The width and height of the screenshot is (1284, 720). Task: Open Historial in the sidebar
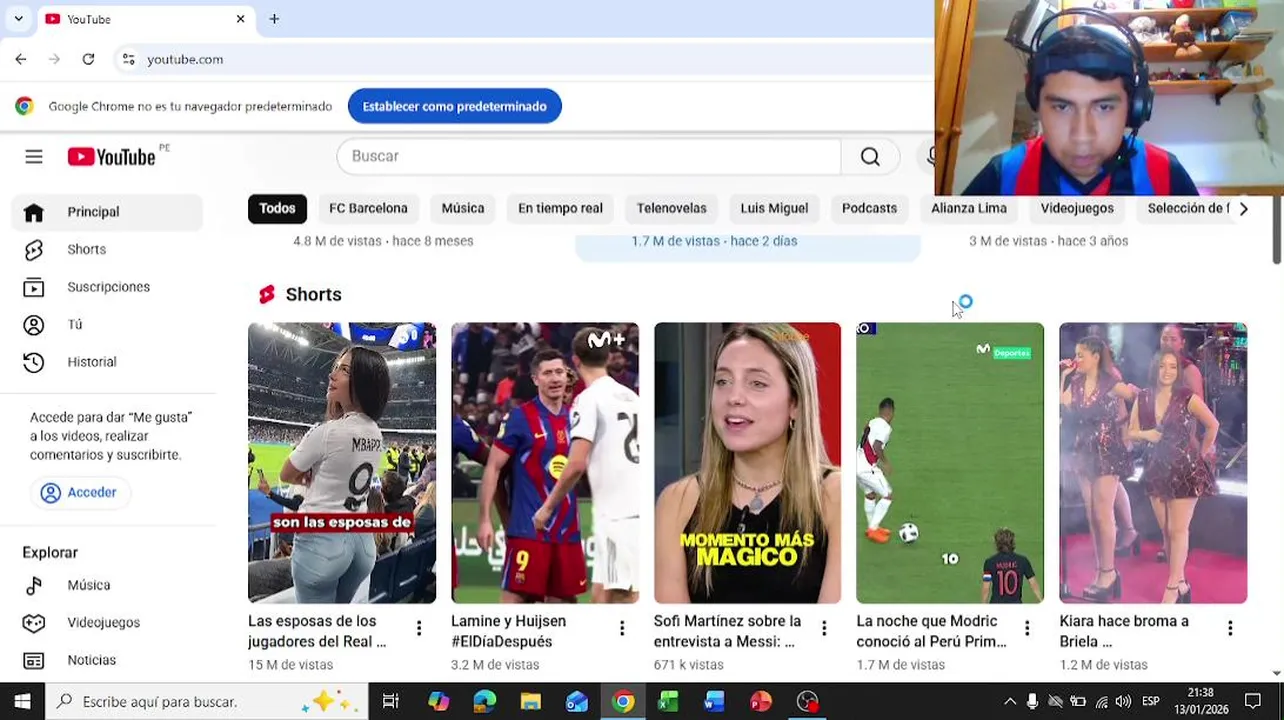107,362
